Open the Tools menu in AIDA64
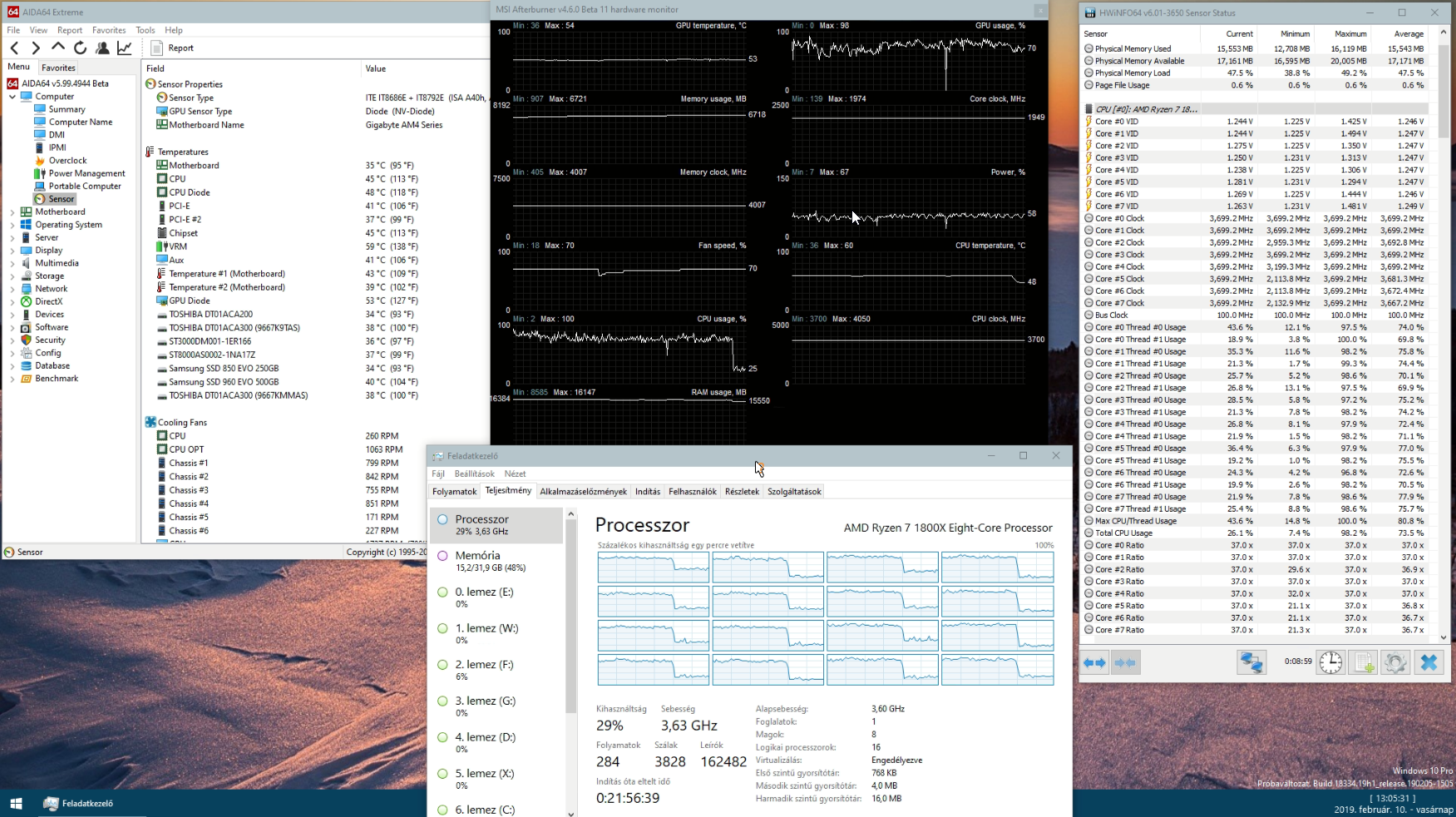Viewport: 1456px width, 817px height. (145, 30)
